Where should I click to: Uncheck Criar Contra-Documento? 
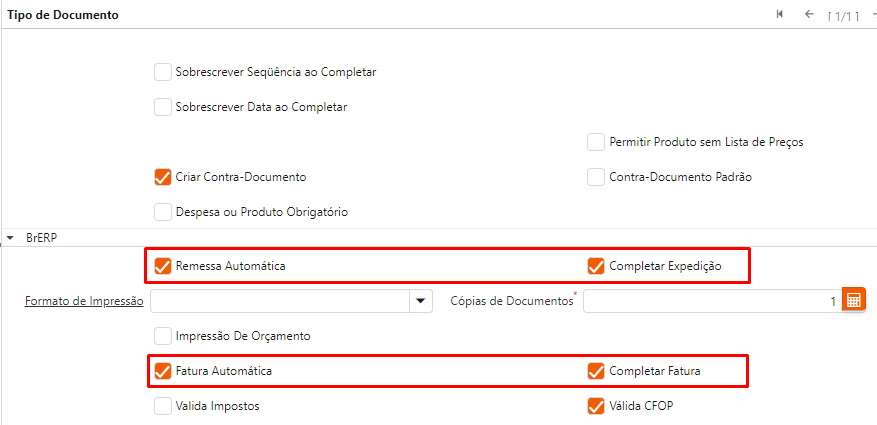[x=163, y=177]
